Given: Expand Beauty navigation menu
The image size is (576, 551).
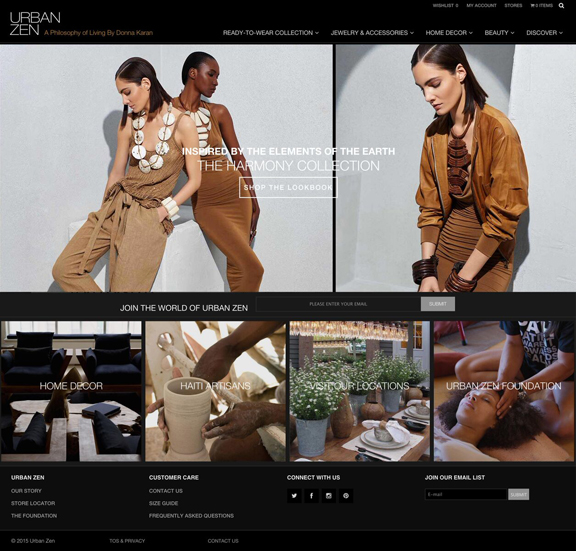Looking at the screenshot, I should pos(499,33).
